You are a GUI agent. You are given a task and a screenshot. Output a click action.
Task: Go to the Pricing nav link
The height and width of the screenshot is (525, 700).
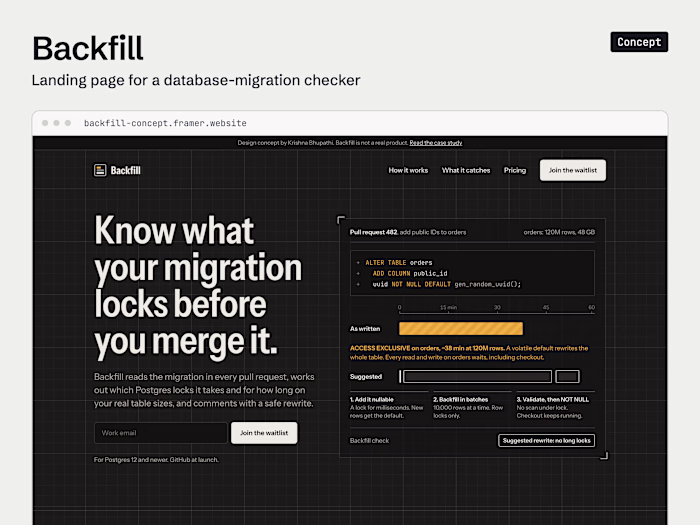(515, 170)
